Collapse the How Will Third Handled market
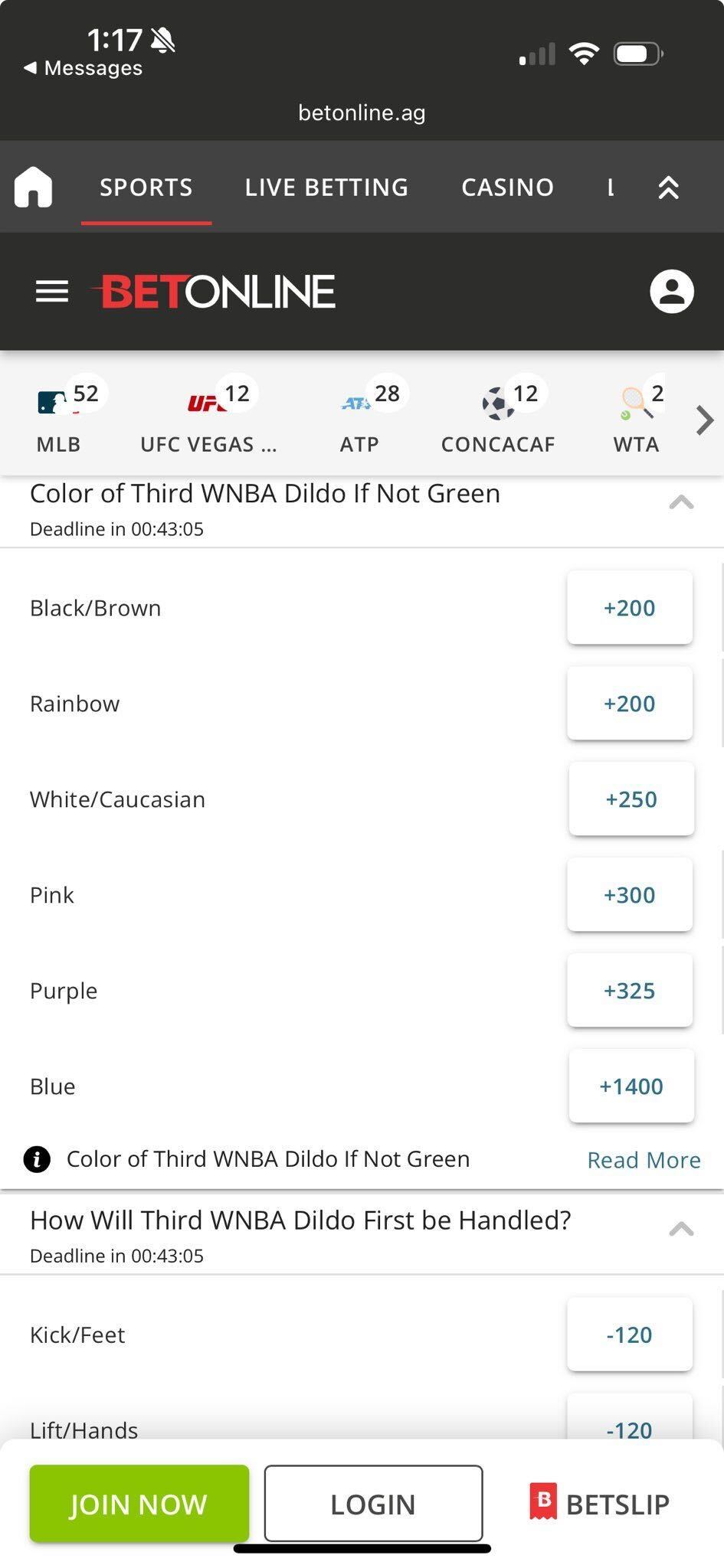 681,1230
